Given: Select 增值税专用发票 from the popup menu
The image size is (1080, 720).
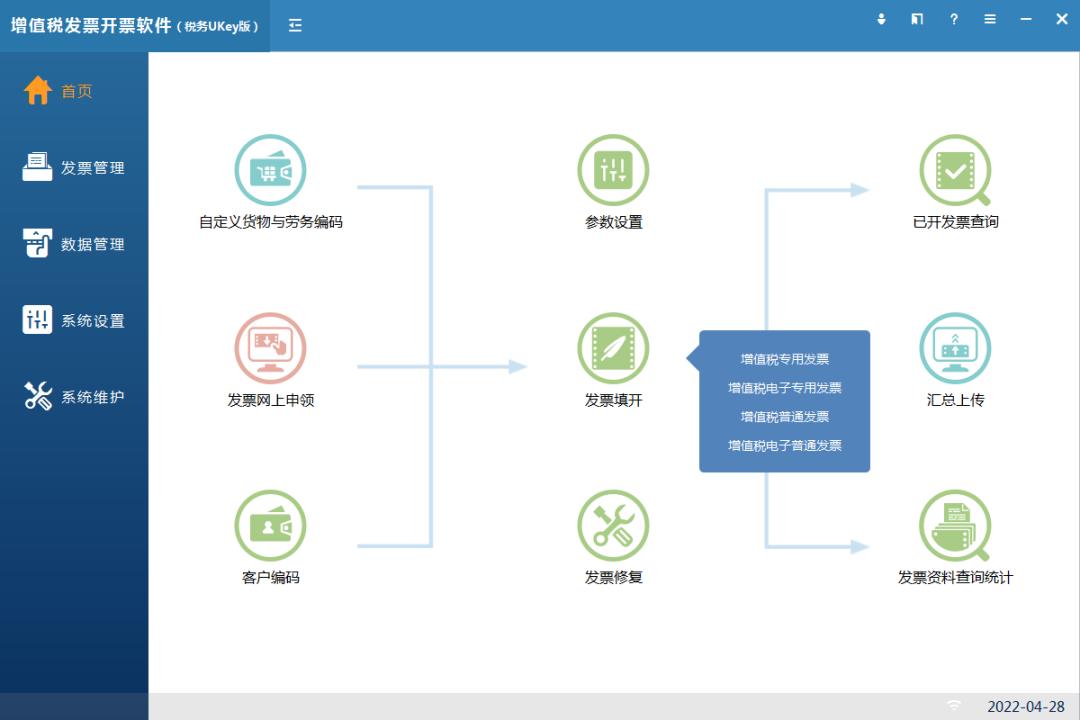Looking at the screenshot, I should point(785,359).
